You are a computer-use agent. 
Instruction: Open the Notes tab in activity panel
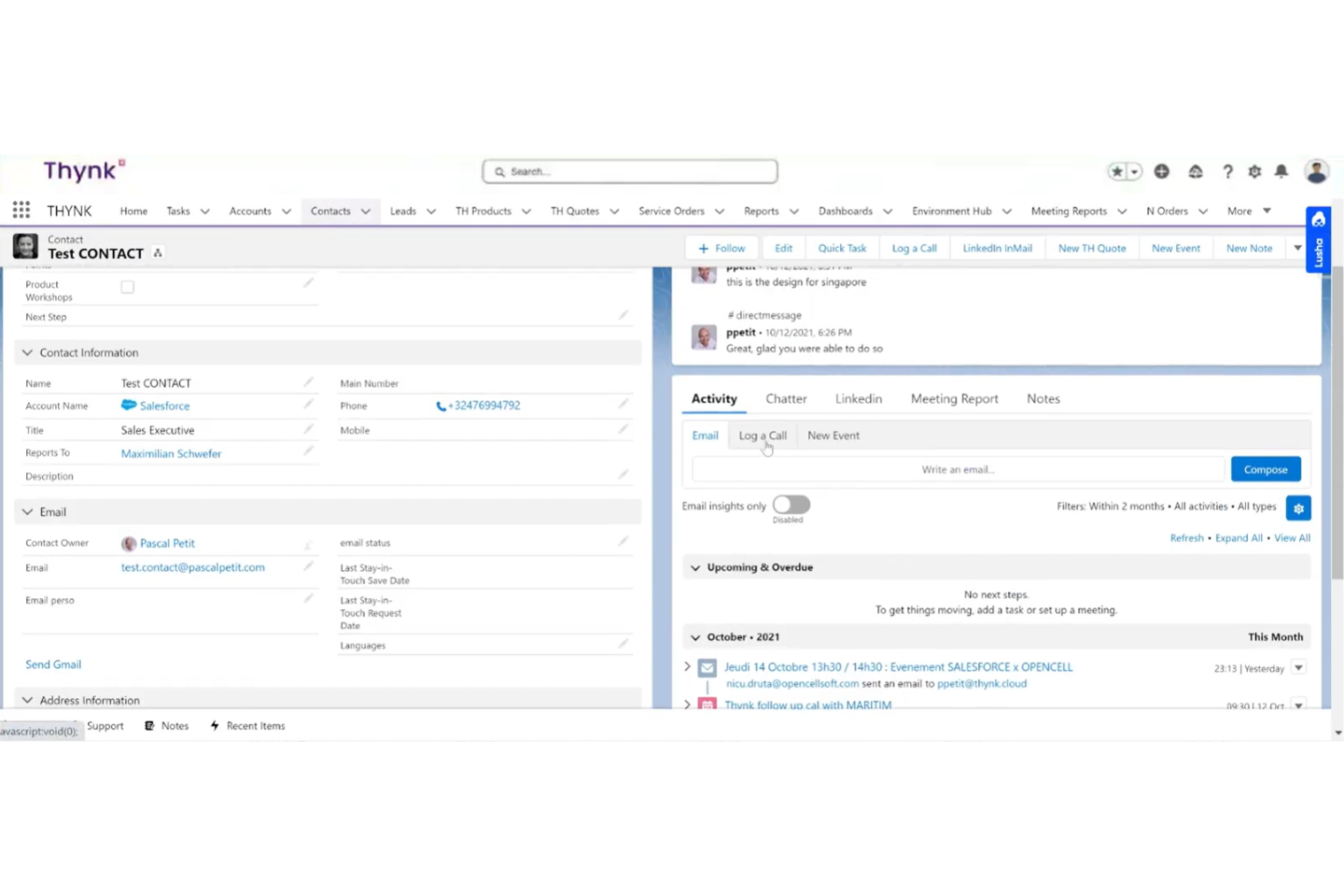1043,399
